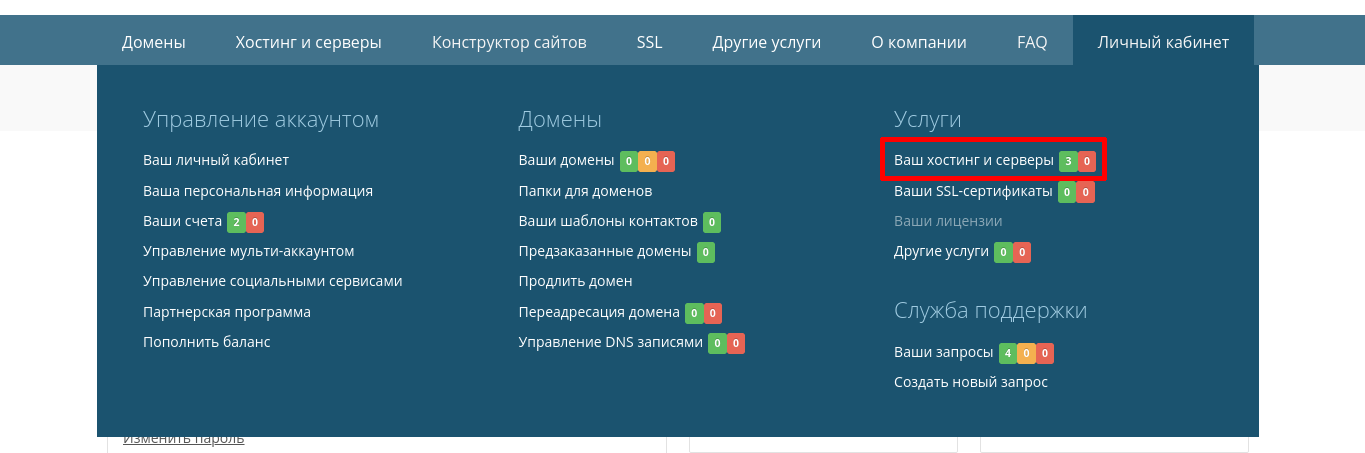The height and width of the screenshot is (453, 1365).
Task: Open Ваш личный кабинет link
Action: coord(216,160)
